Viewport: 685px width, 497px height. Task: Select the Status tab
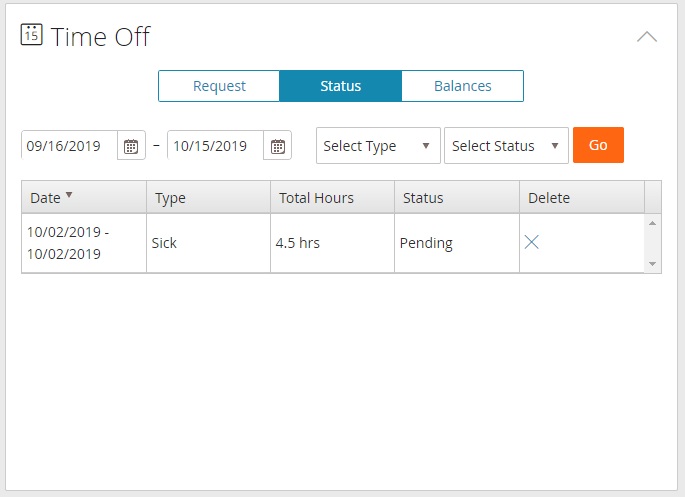tap(340, 86)
